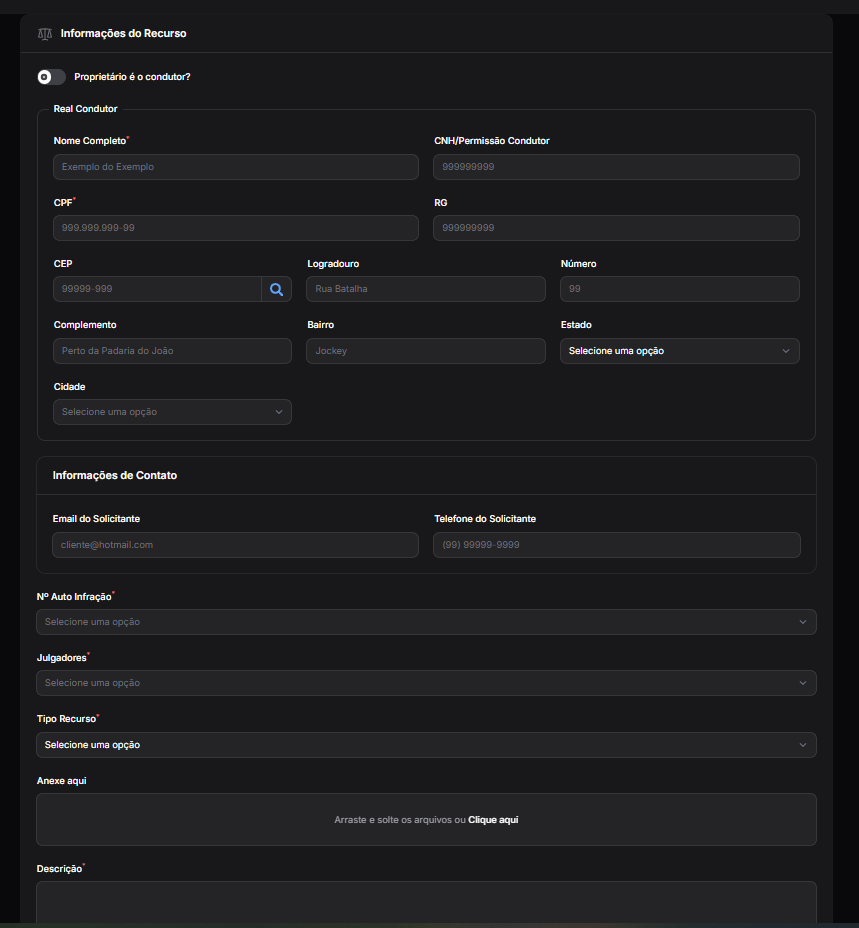Click the Logradouro input field
Viewport: 859px width, 928px height.
(x=425, y=289)
